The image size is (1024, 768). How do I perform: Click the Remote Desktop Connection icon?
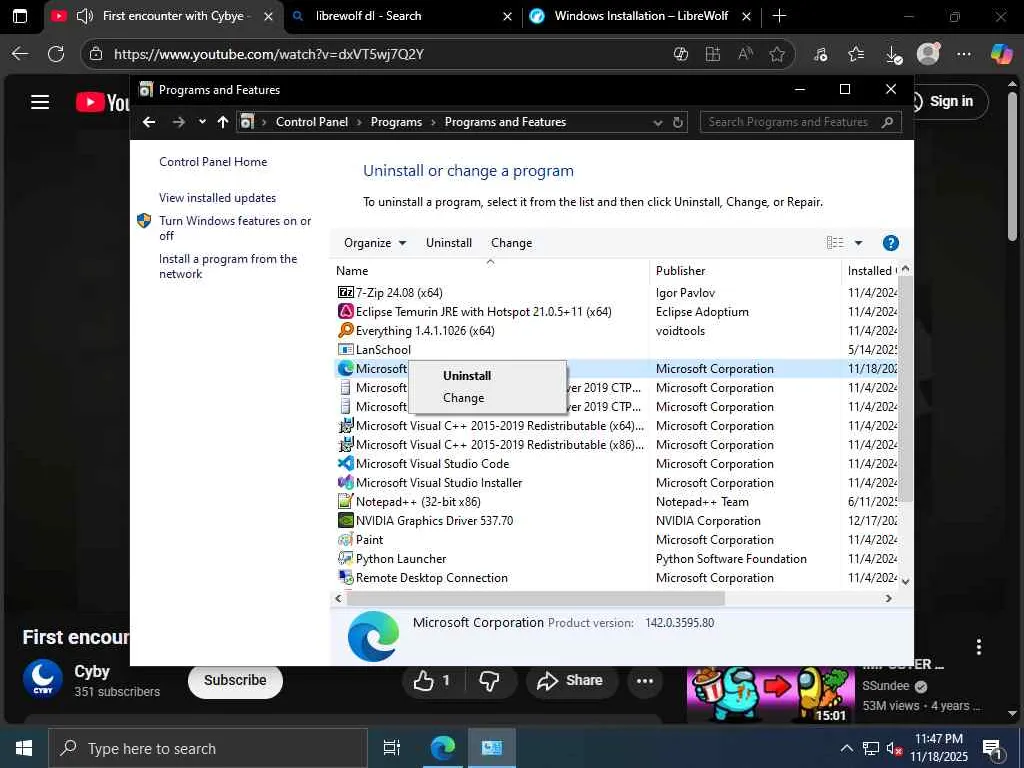[x=345, y=577]
